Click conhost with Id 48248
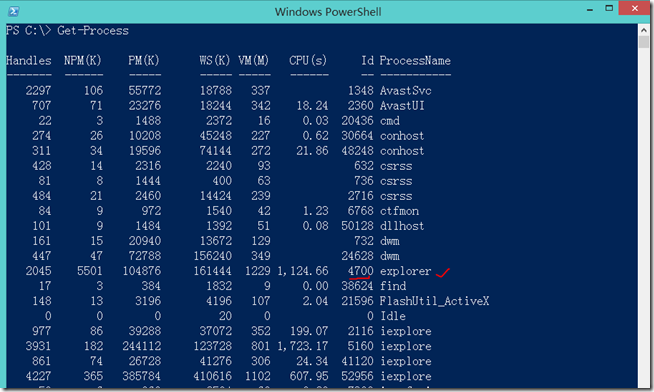Image resolution: width=654 pixels, height=392 pixels. [402, 151]
